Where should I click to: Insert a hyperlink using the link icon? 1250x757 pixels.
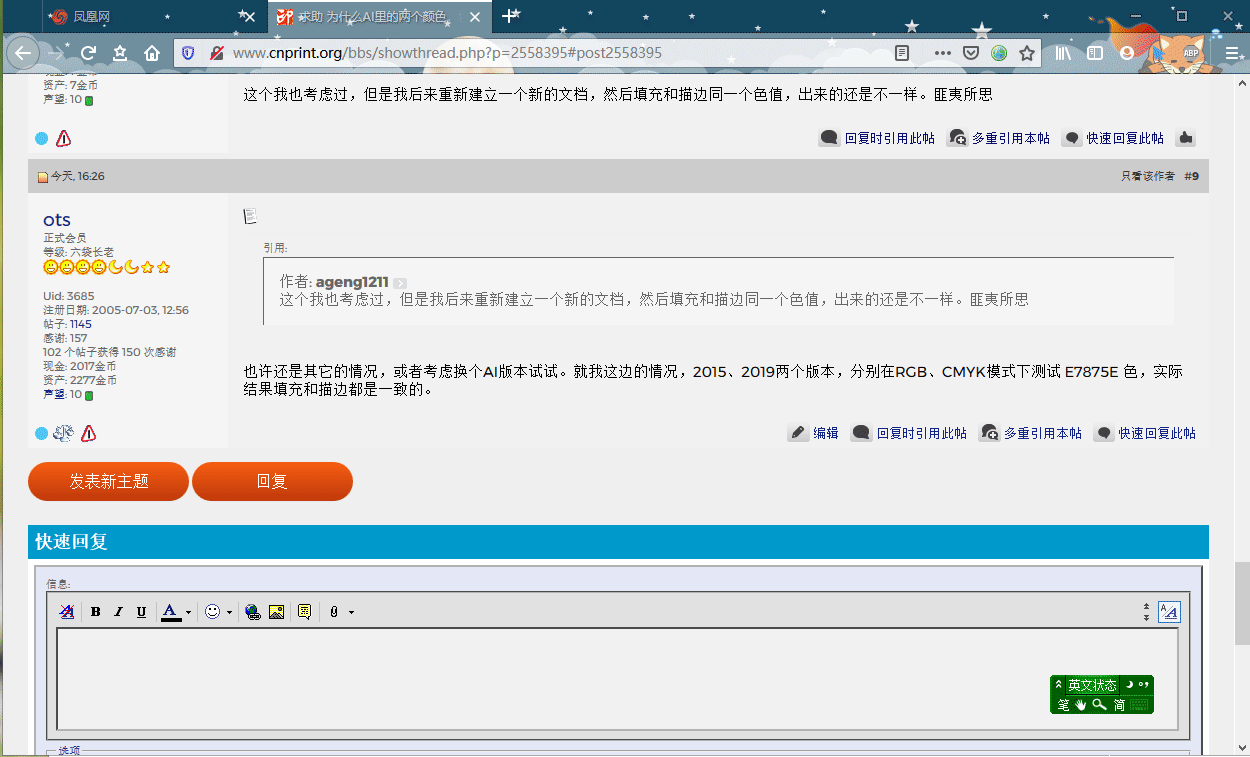click(253, 612)
